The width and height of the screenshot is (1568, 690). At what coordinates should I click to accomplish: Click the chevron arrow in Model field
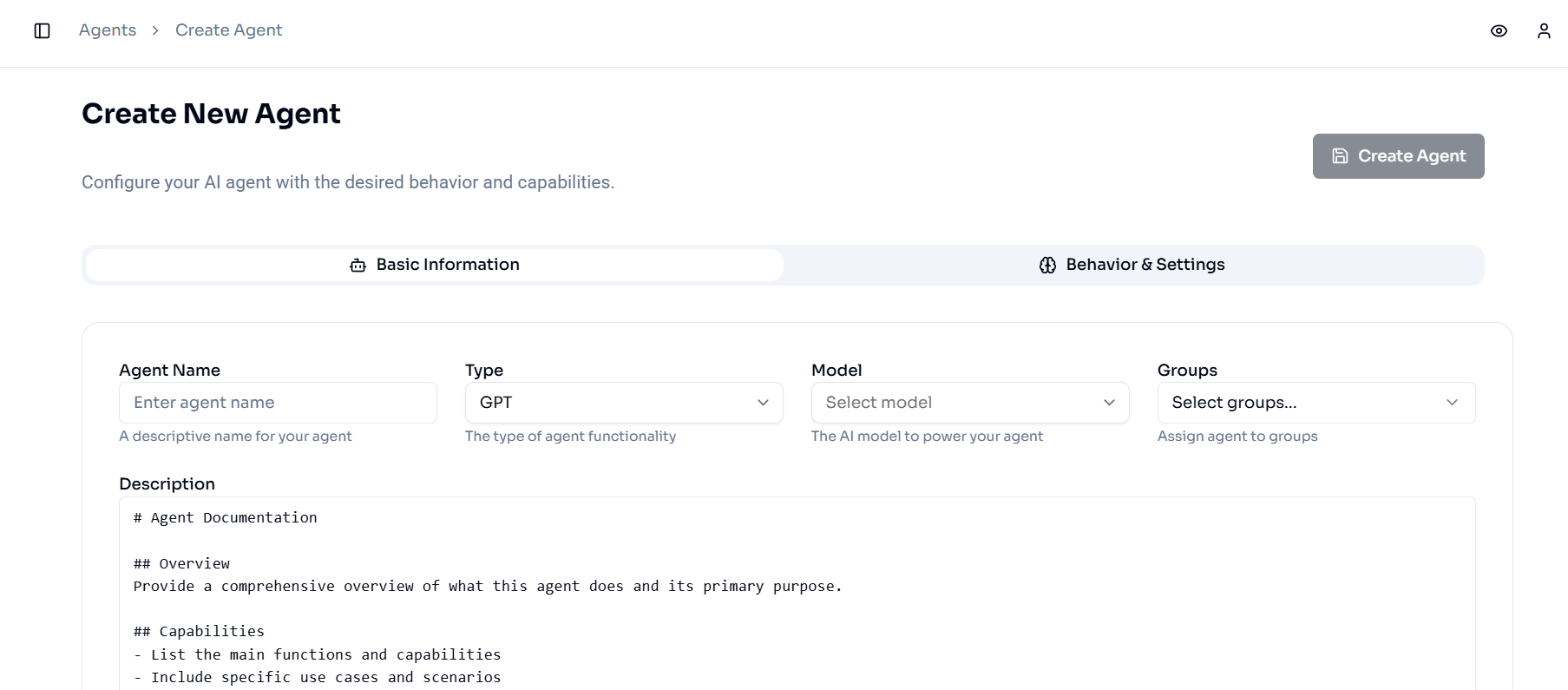1109,403
